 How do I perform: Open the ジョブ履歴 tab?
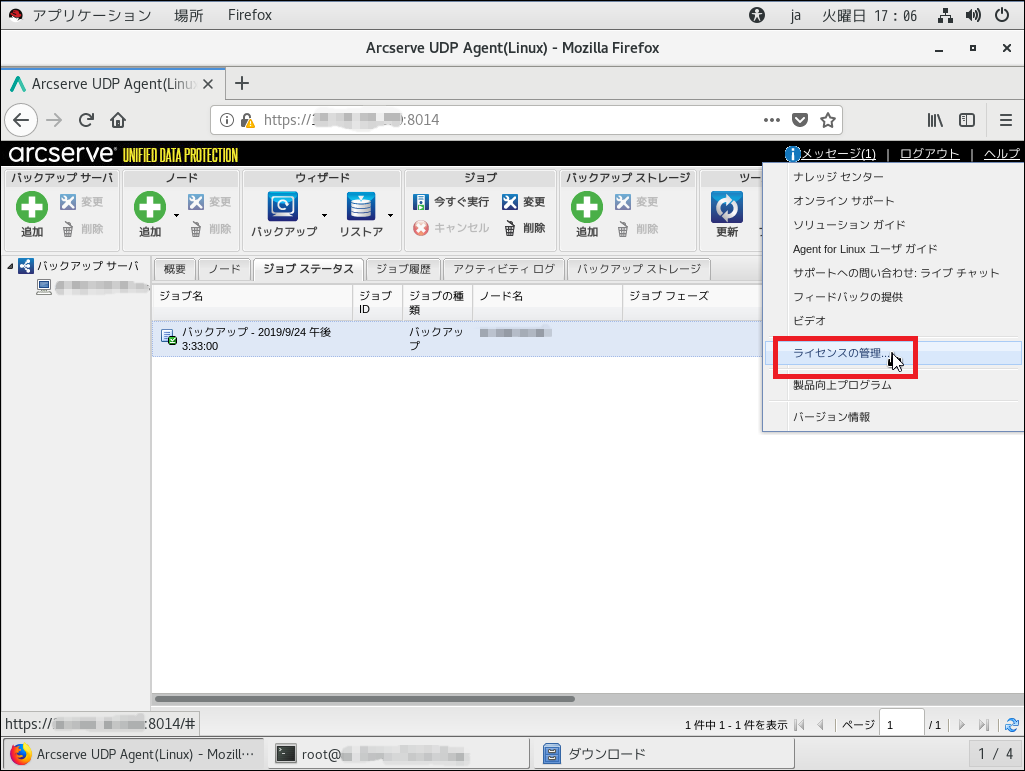403,269
